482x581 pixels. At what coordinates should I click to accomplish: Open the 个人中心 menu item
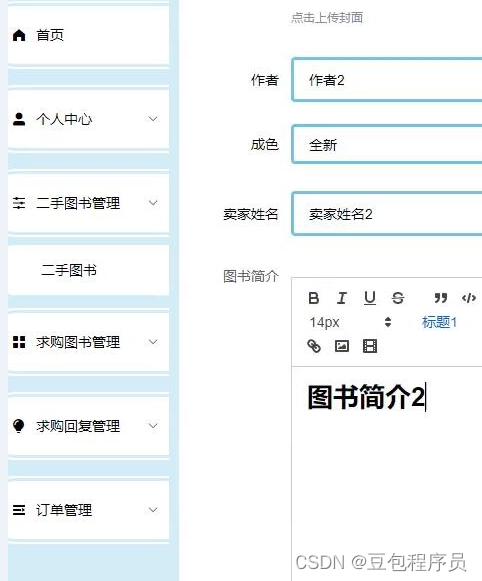(89, 119)
